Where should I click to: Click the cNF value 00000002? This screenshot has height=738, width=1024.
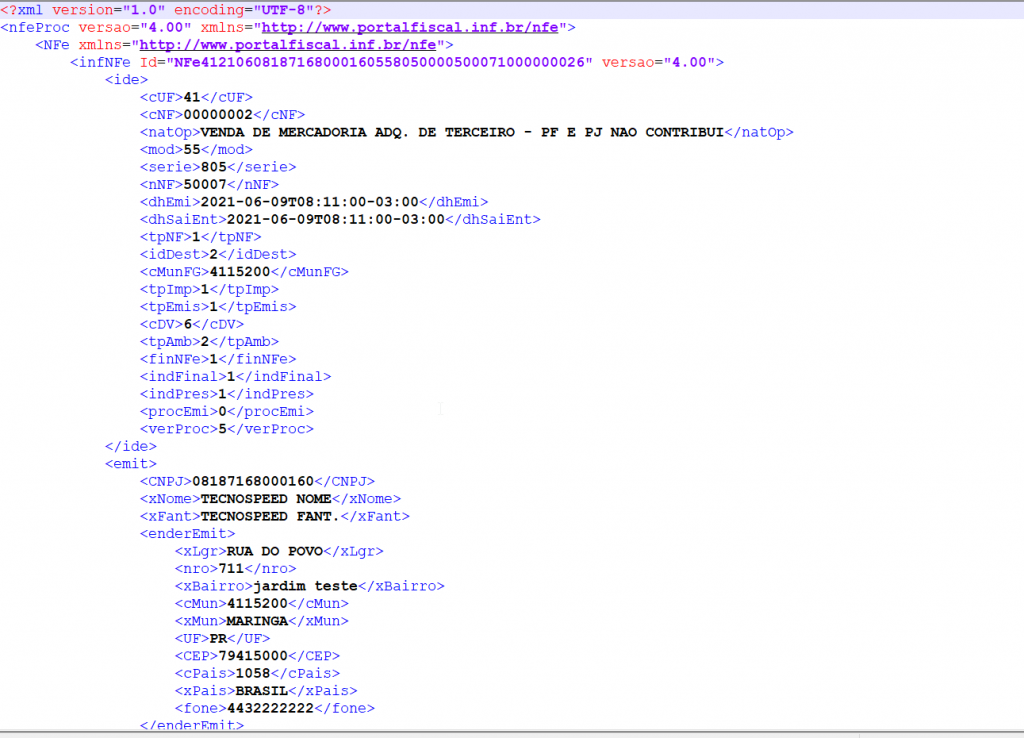point(218,115)
